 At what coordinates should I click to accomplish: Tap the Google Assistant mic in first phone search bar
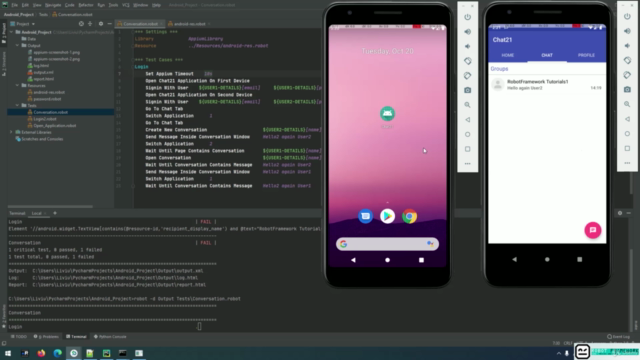(x=430, y=244)
